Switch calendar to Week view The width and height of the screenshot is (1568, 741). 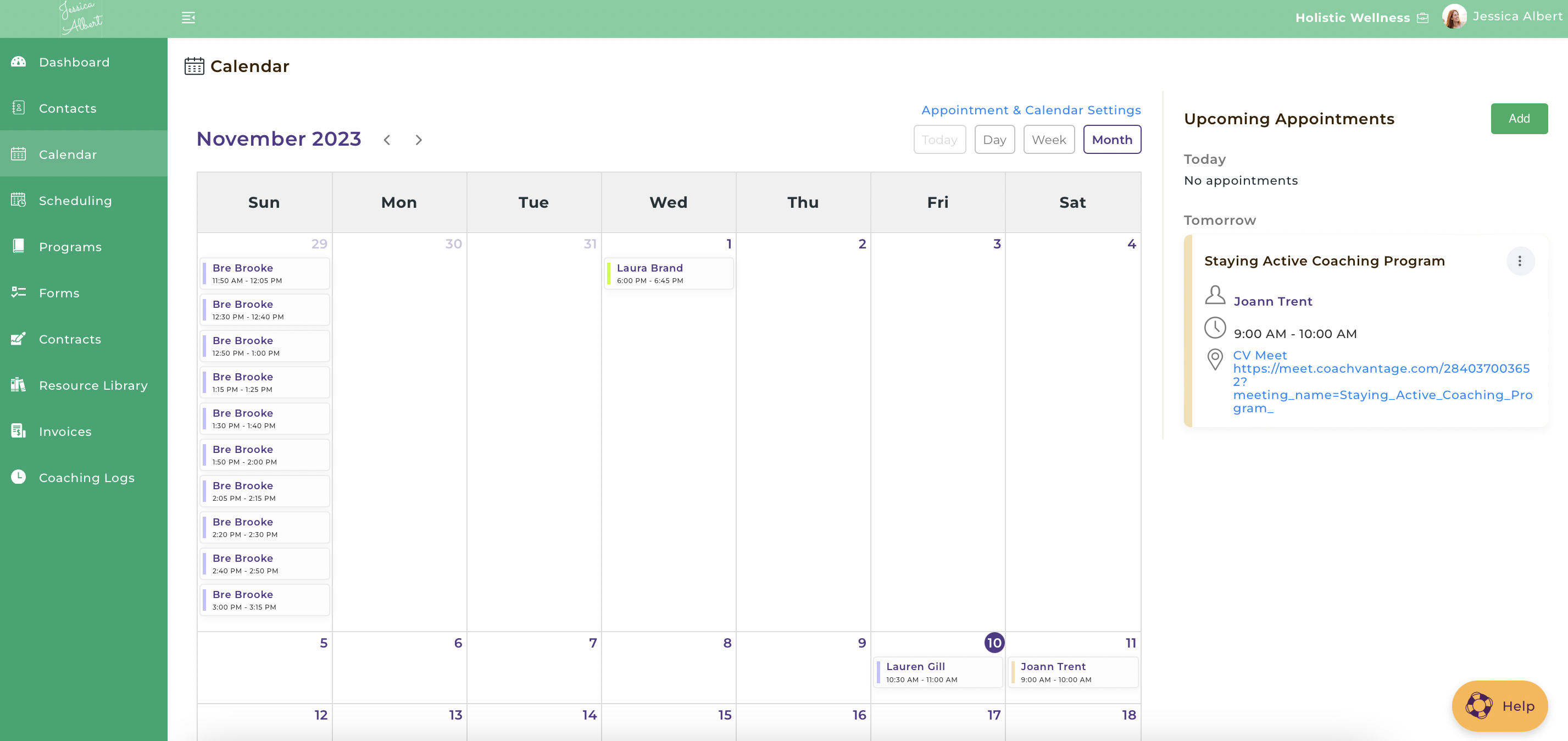pyautogui.click(x=1049, y=140)
